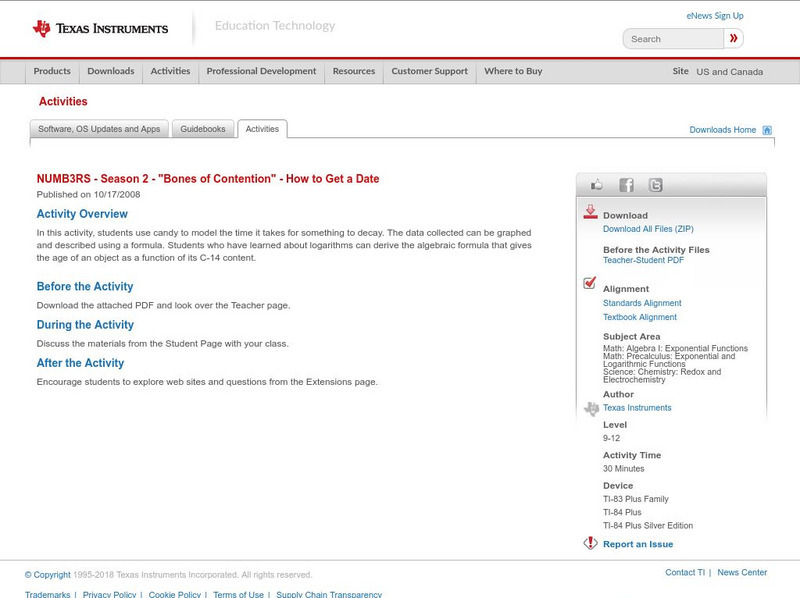
Task: Click the Report an Issue link
Action: 638,544
